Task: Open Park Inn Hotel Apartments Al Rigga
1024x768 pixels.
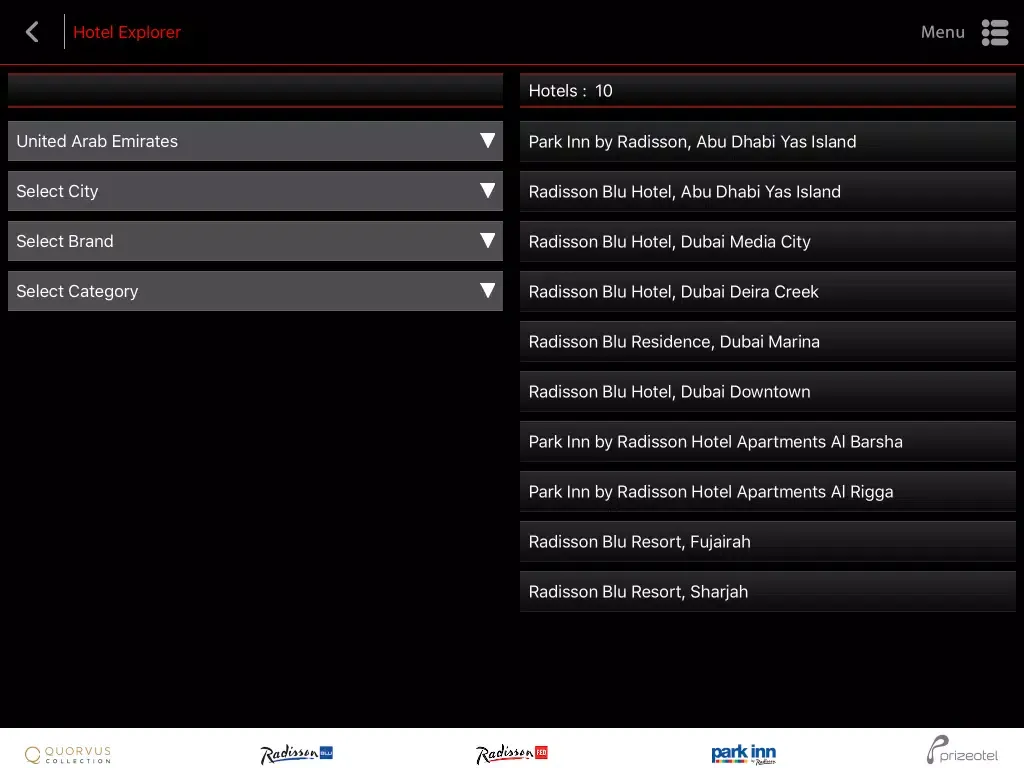Action: tap(767, 492)
